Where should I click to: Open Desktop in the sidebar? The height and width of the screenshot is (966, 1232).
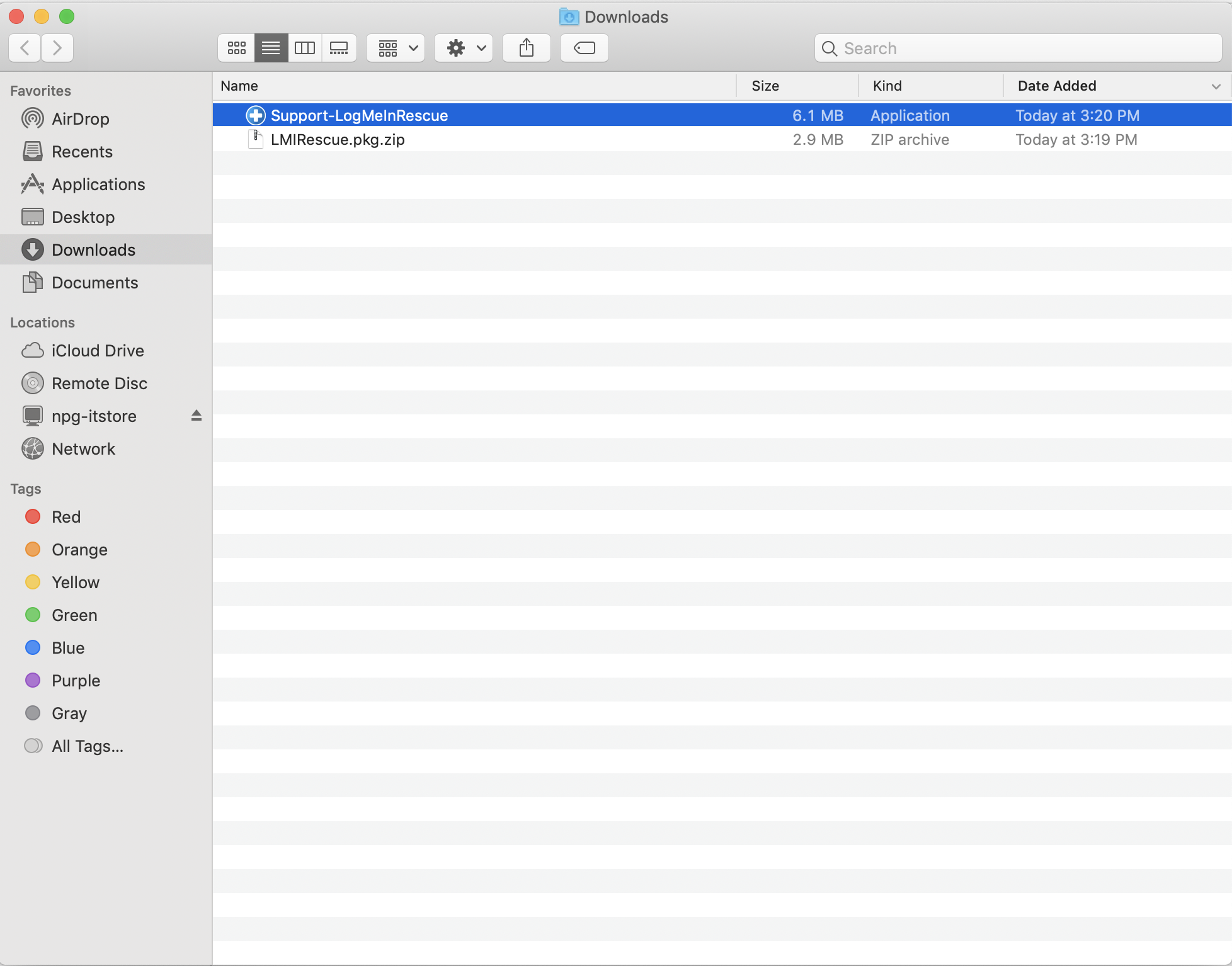coord(106,217)
